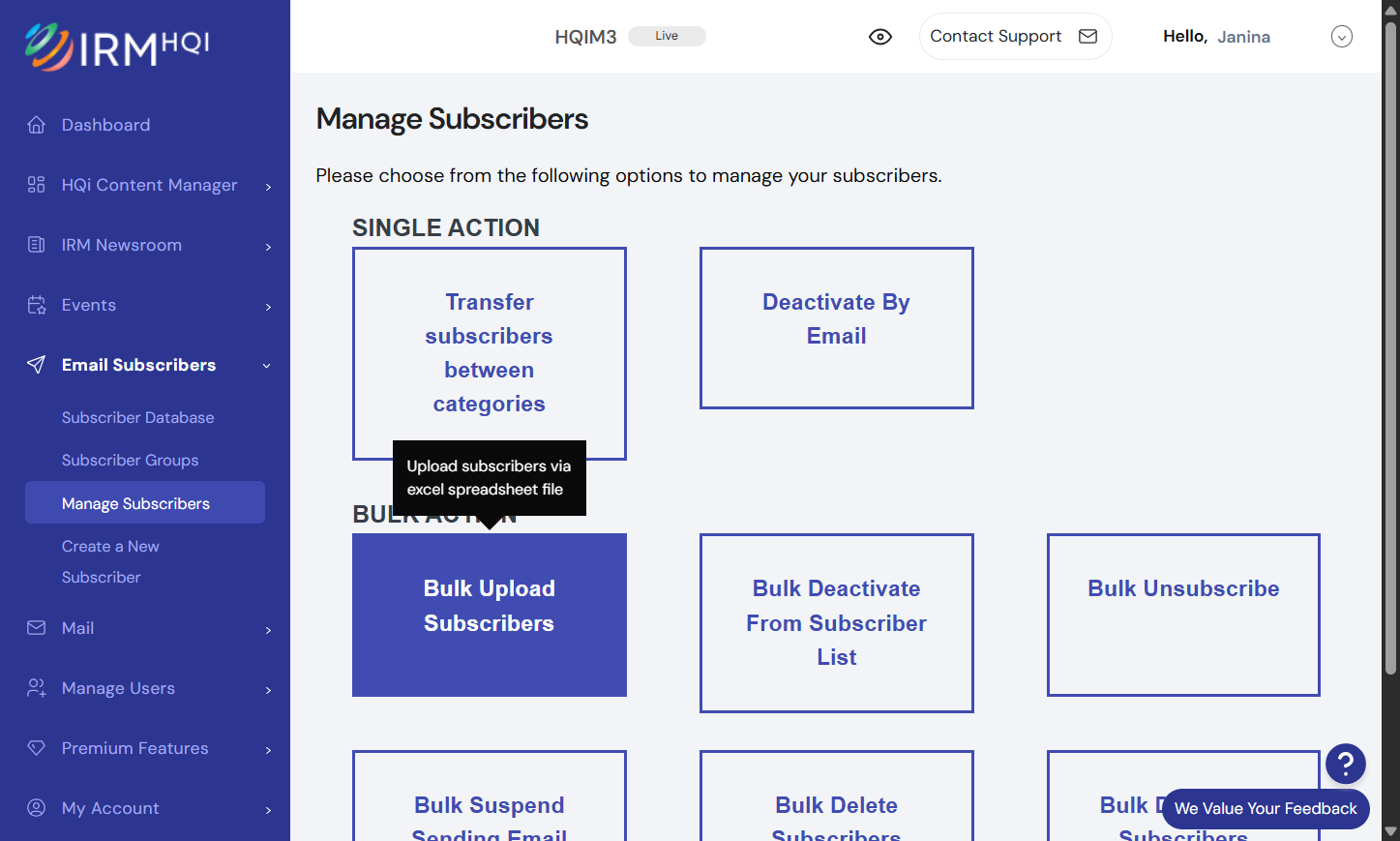Click the Bulk Suspend Sending Email card

[490, 796]
